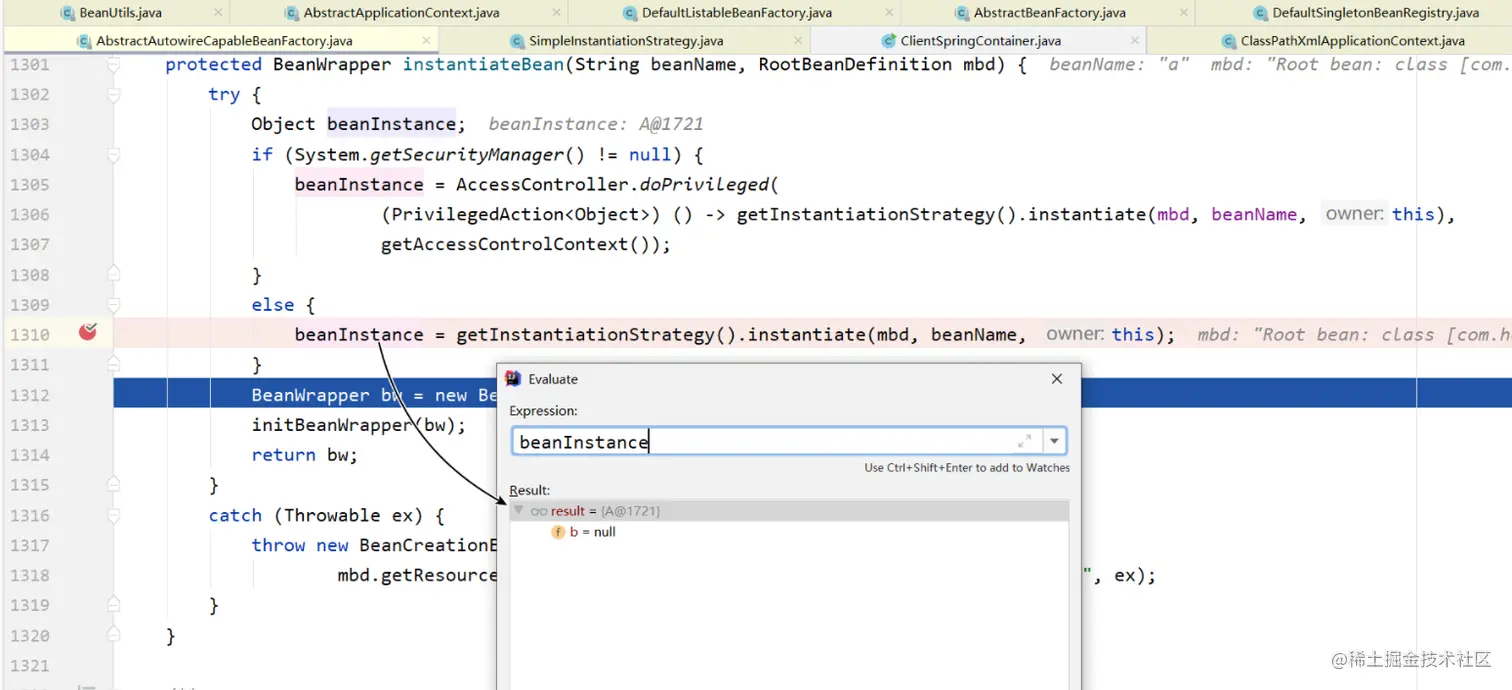This screenshot has width=1512, height=690.
Task: Collapse the else block at line 1309
Action: pos(114,303)
